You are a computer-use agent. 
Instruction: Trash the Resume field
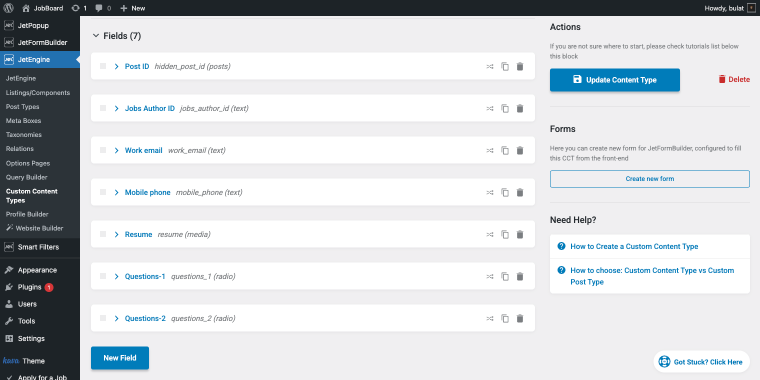pos(520,235)
